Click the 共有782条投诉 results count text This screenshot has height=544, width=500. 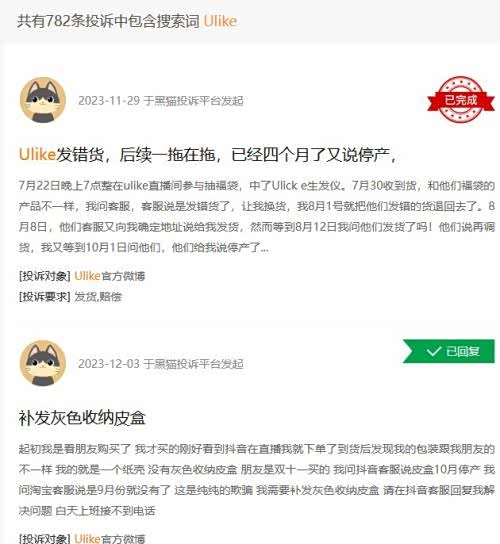point(65,21)
